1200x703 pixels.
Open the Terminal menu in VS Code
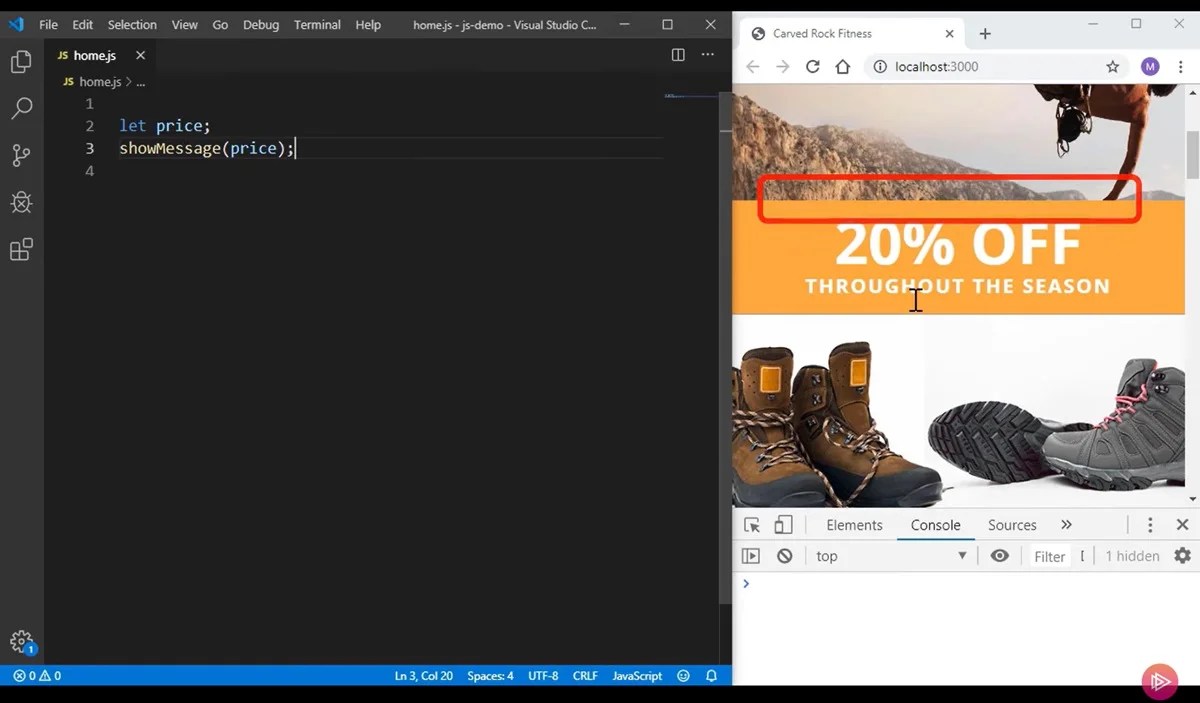click(316, 25)
